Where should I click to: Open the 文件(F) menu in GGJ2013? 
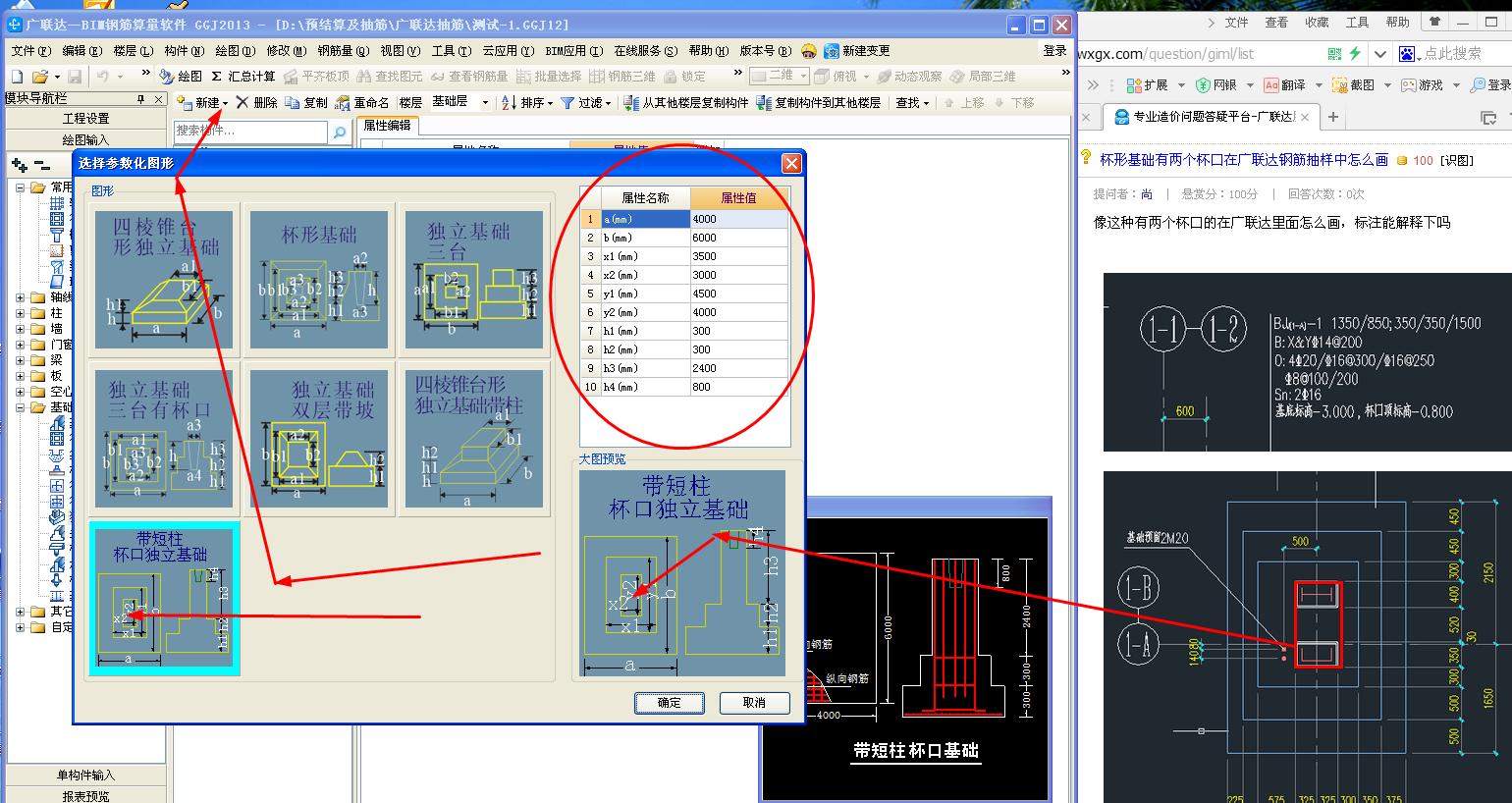point(29,50)
